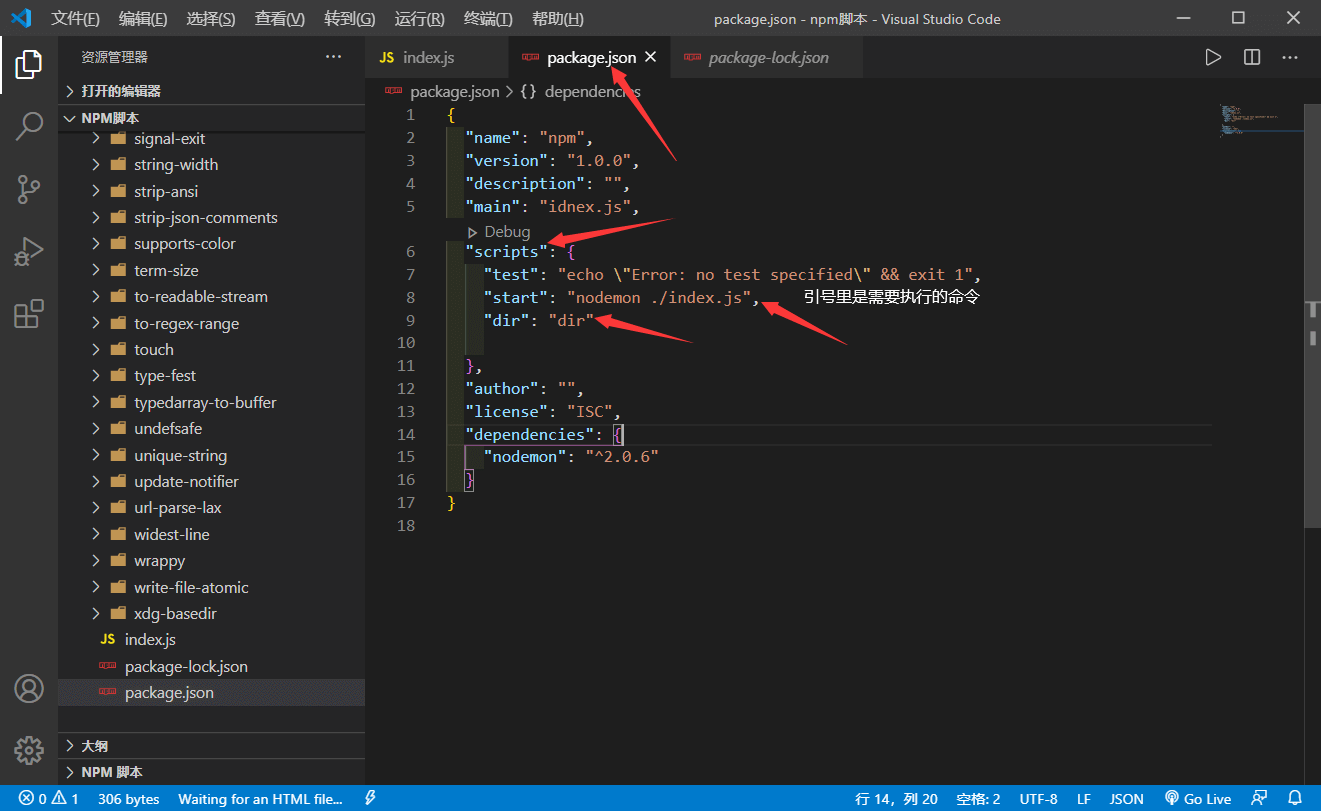Open the 编辑(E) menu

[143, 19]
